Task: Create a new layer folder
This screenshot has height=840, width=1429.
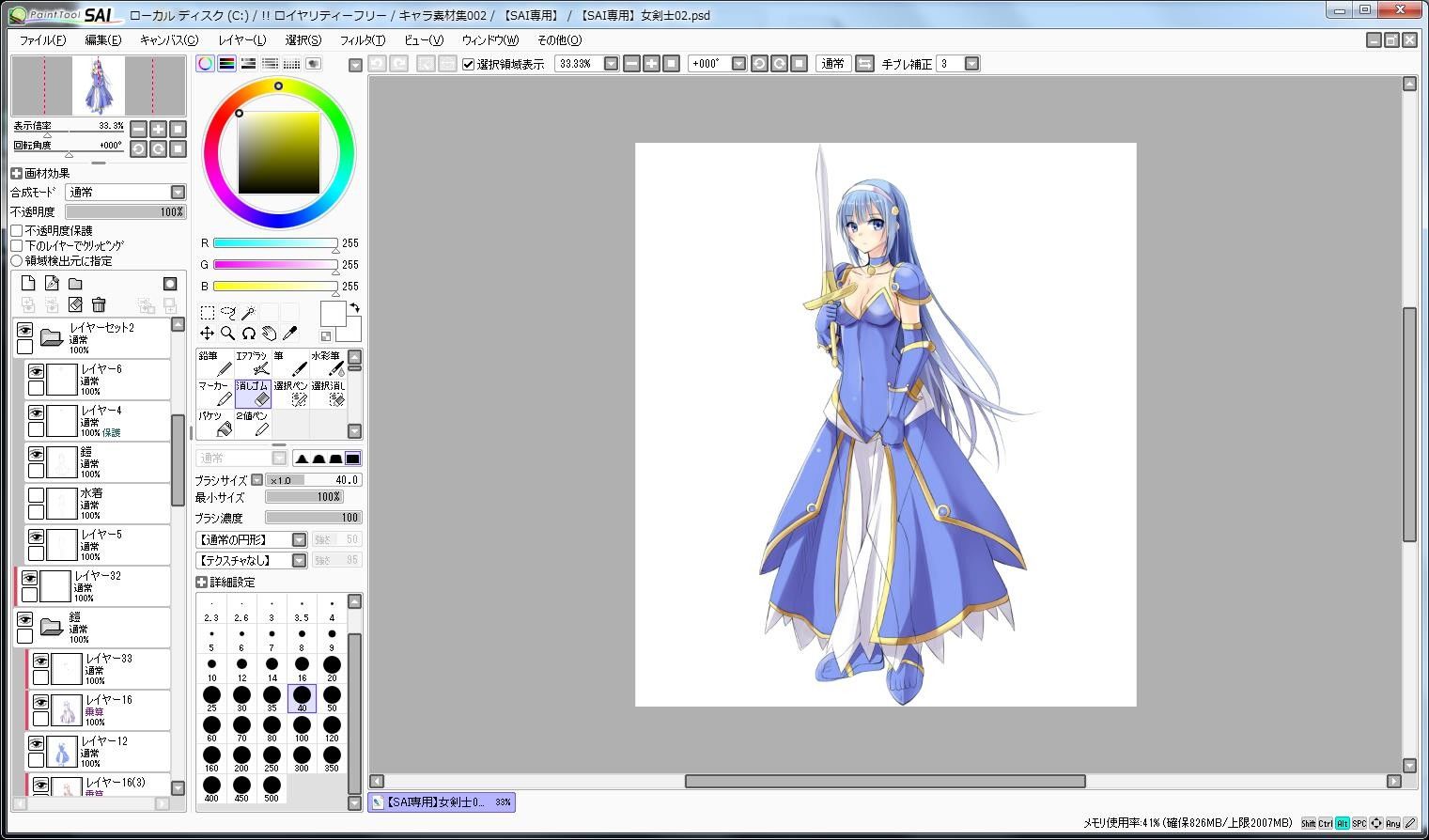Action: (75, 283)
